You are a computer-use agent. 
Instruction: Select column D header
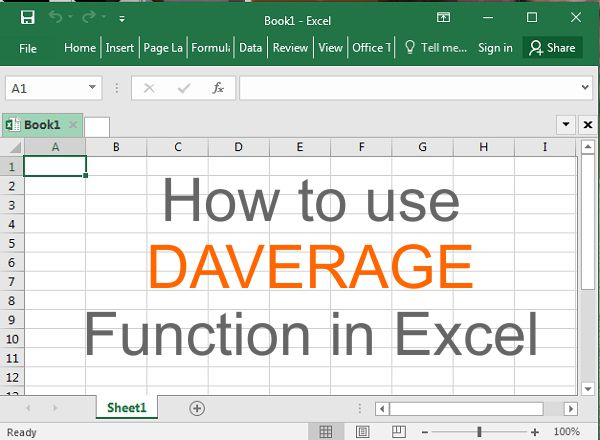(238, 147)
